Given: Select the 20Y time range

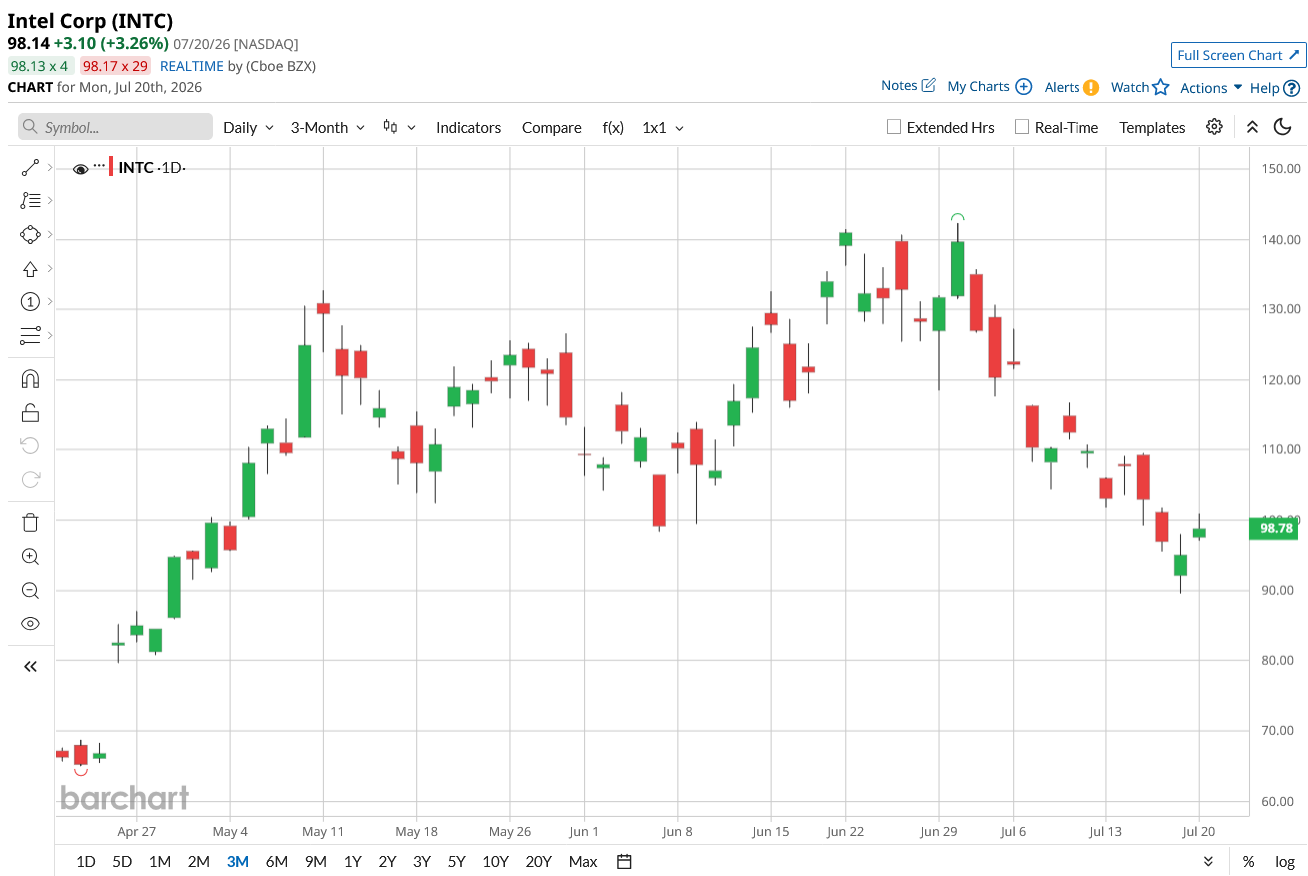Looking at the screenshot, I should point(538,861).
